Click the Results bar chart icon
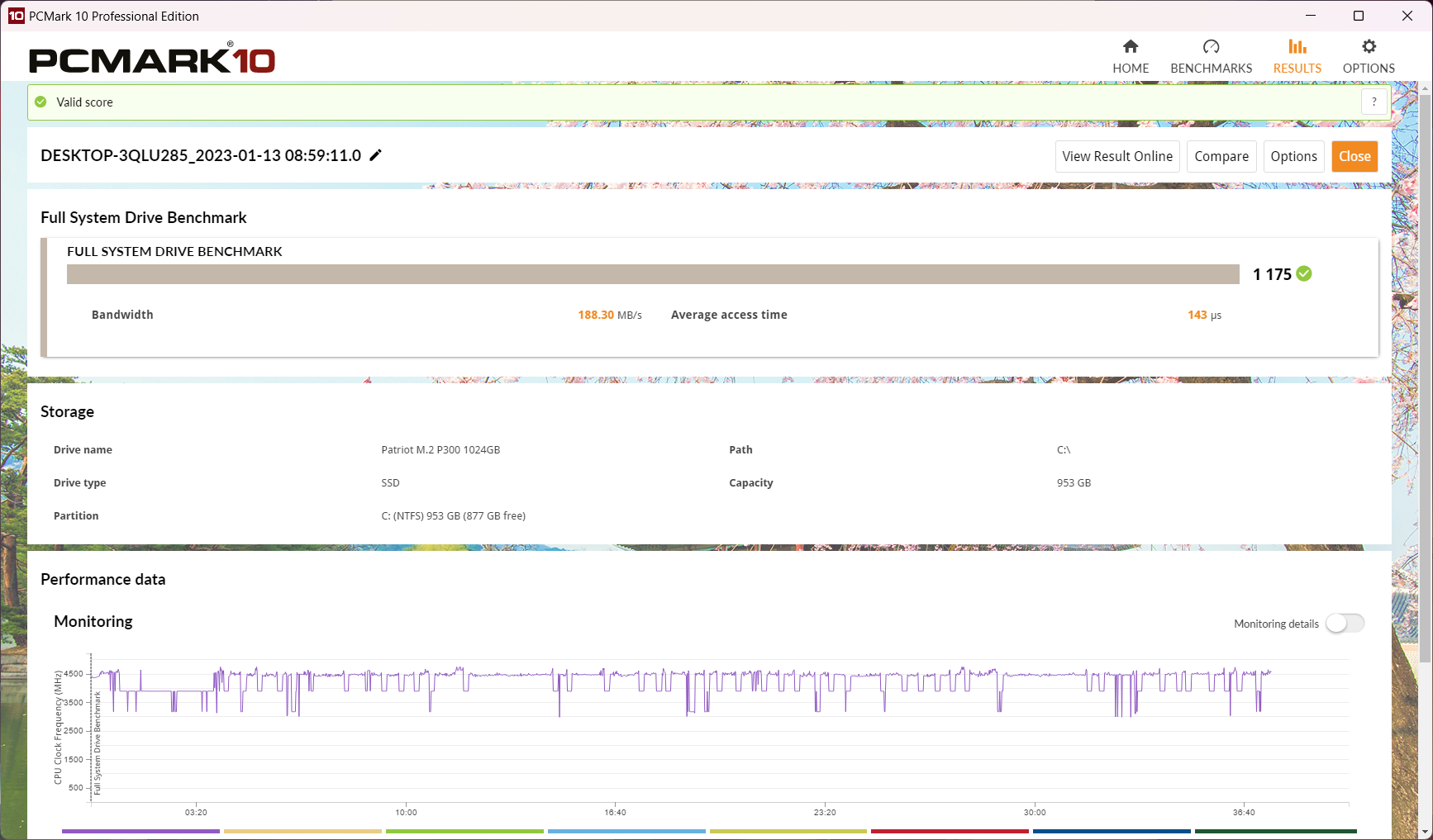The image size is (1433, 840). coord(1297,46)
